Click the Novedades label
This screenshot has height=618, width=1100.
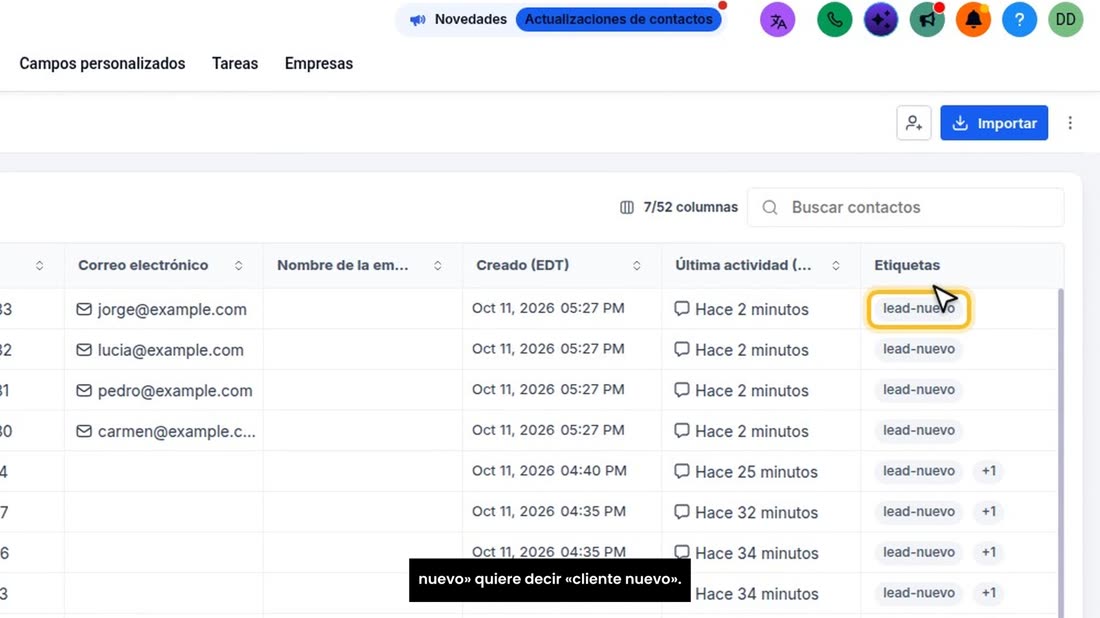471,20
